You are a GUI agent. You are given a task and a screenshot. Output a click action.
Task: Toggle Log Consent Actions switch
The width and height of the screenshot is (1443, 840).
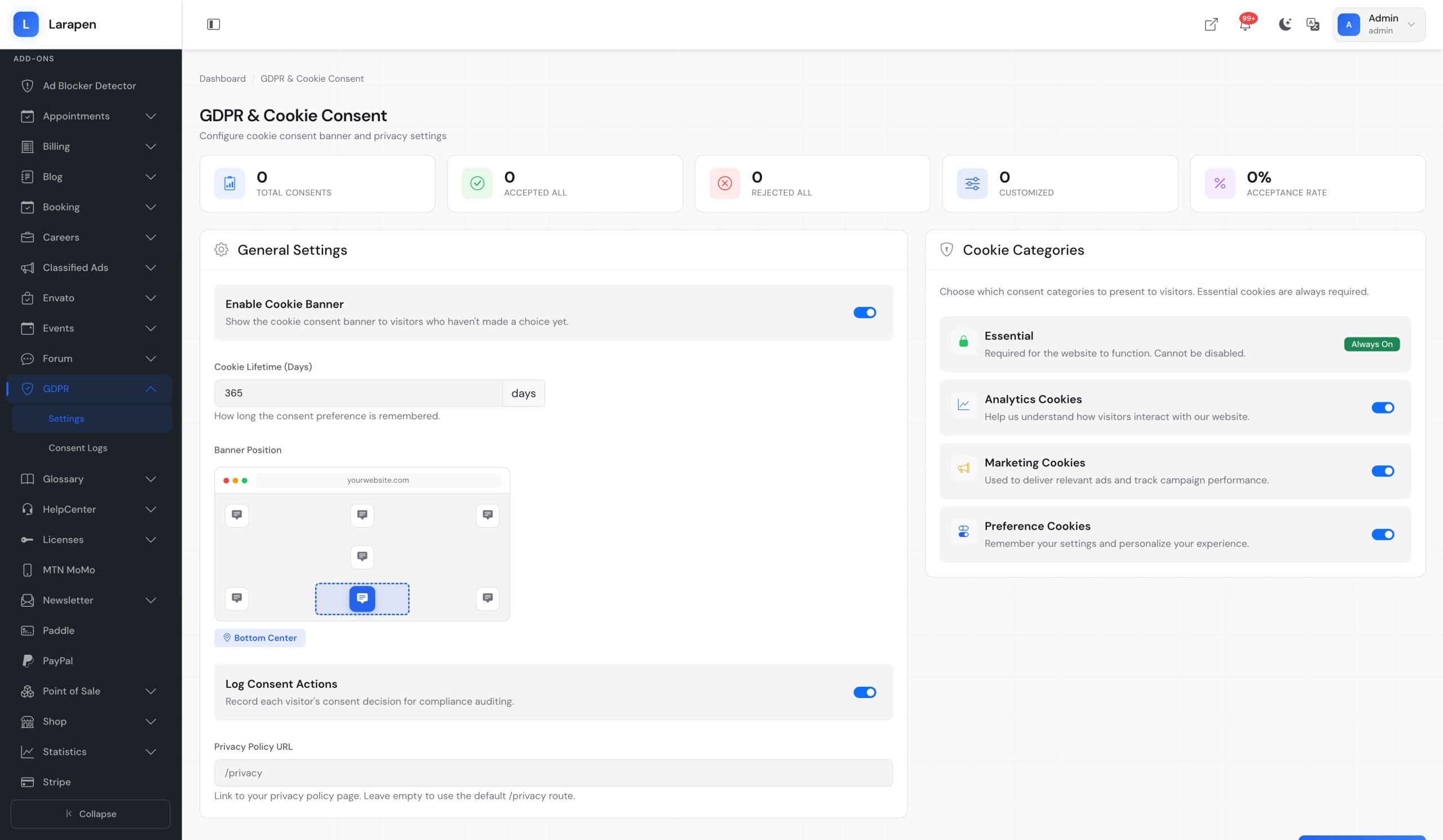pos(864,692)
